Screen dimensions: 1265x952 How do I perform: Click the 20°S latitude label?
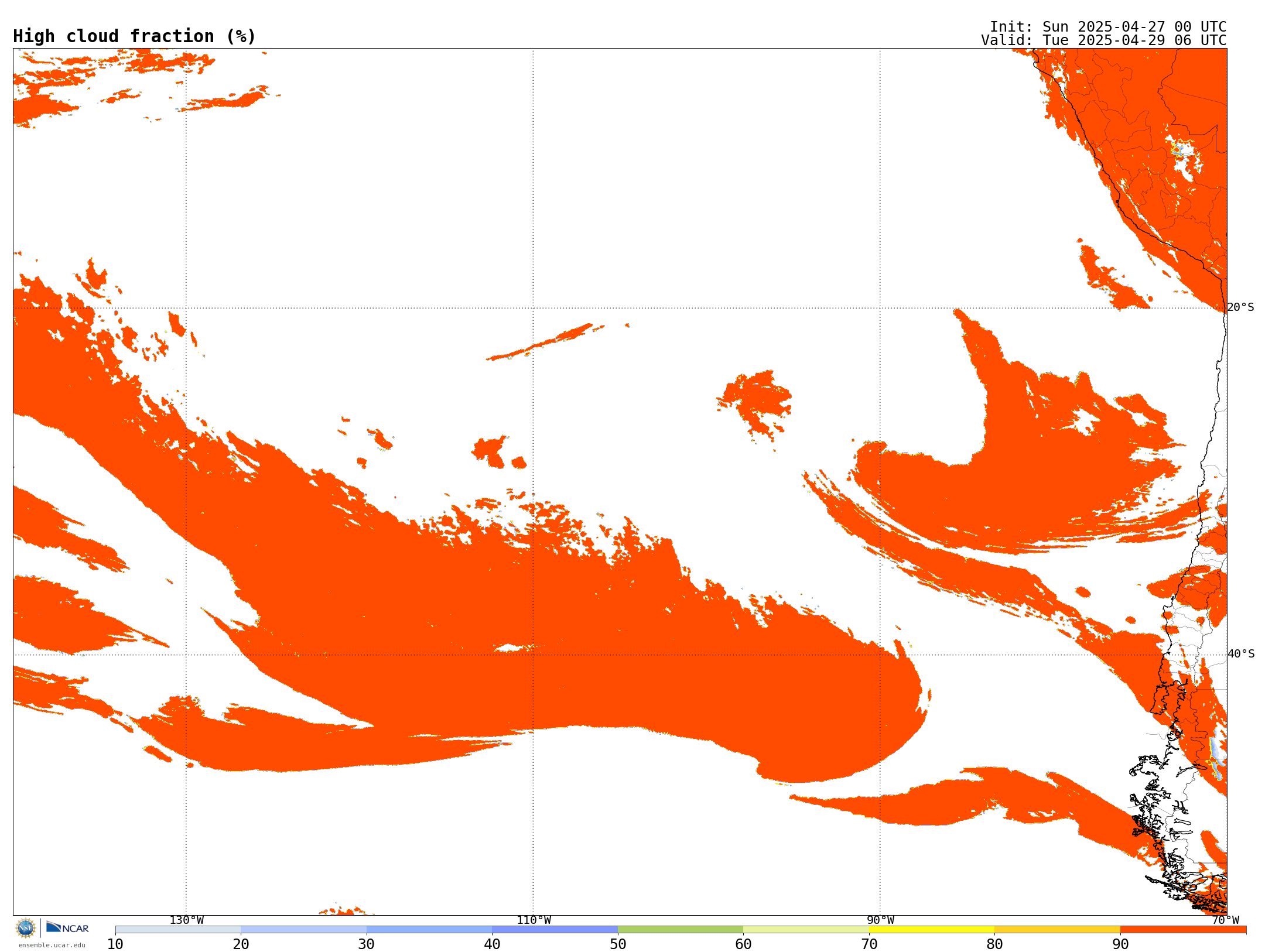tap(1241, 307)
